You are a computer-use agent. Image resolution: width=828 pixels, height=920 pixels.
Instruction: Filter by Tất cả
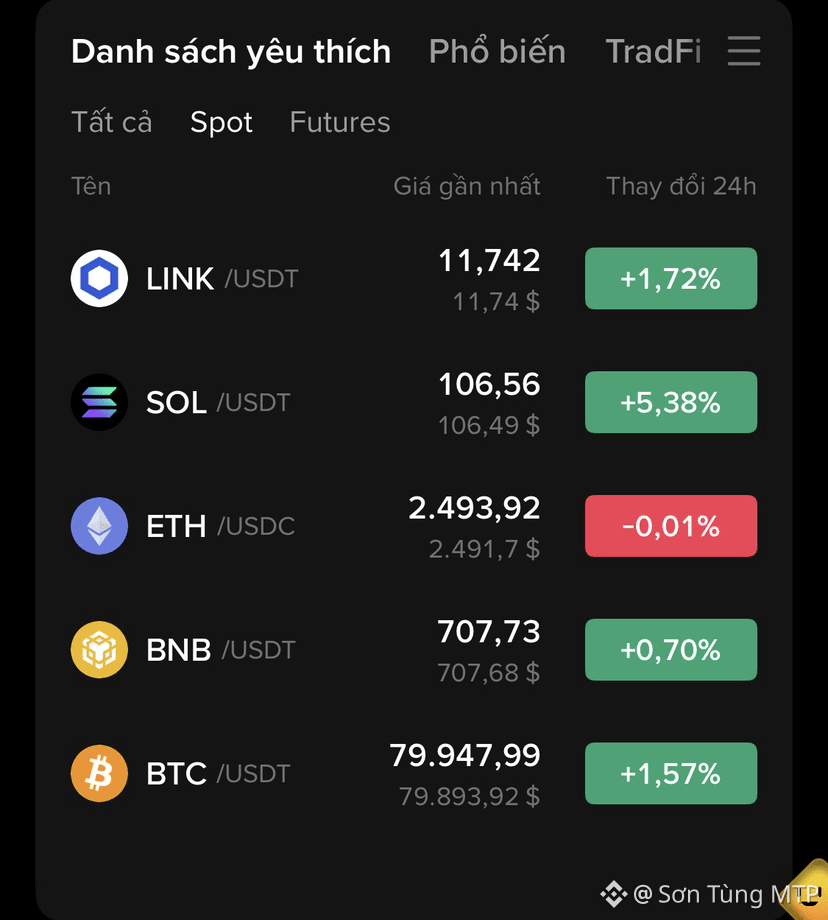click(111, 122)
